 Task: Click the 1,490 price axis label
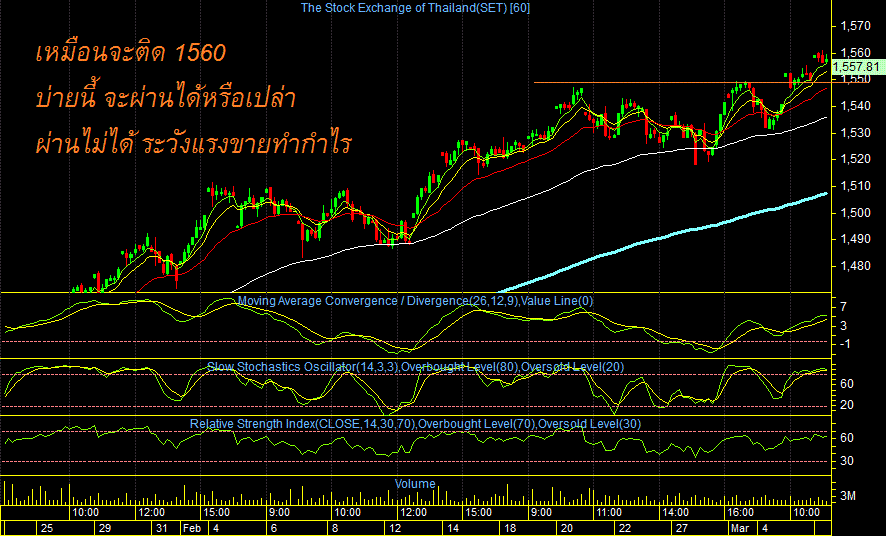coord(855,239)
